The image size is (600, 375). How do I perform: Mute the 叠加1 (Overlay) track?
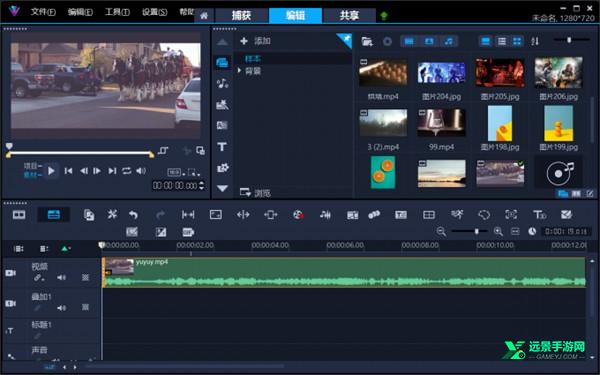pos(61,307)
